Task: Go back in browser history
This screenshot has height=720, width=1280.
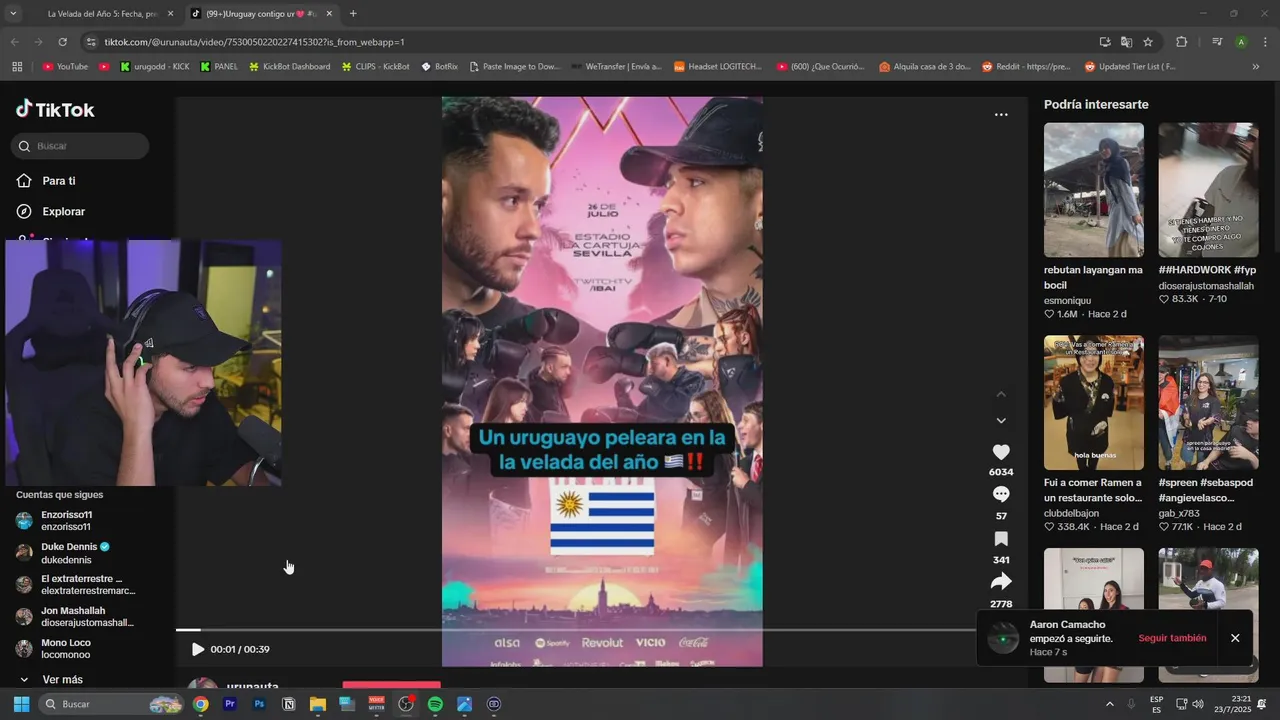Action: pos(14,42)
